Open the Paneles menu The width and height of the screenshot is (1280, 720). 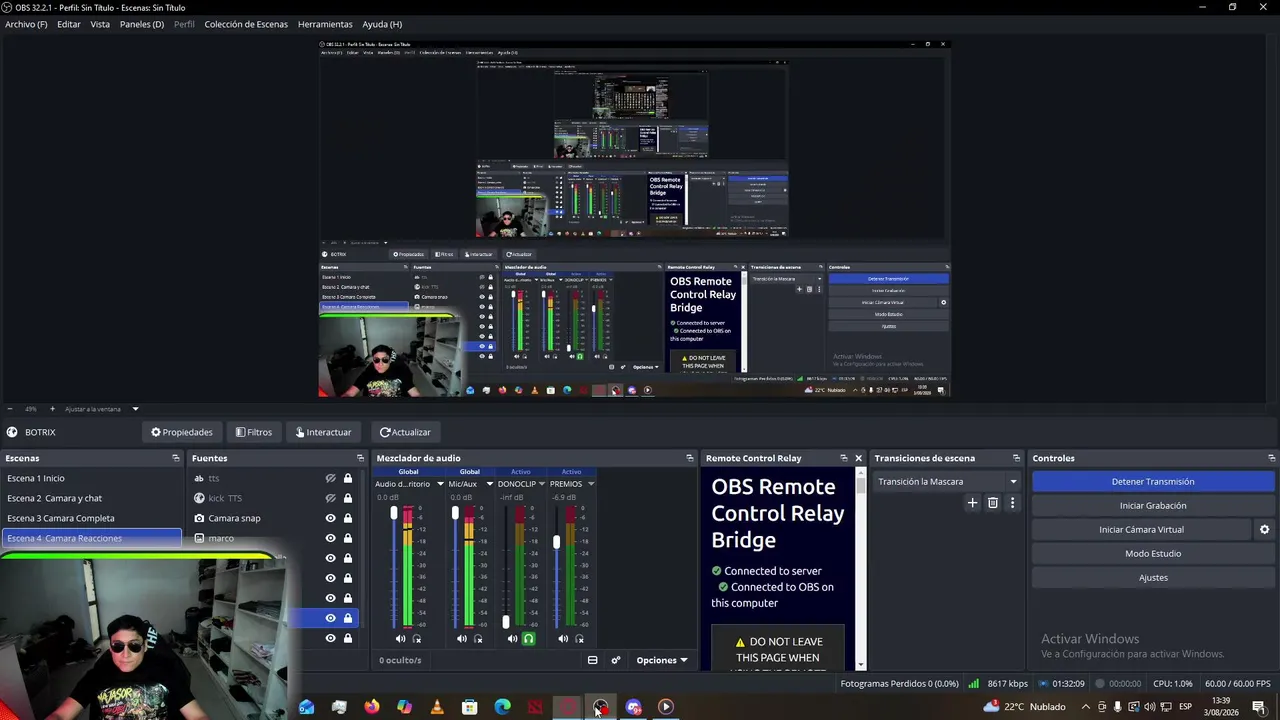click(x=142, y=24)
